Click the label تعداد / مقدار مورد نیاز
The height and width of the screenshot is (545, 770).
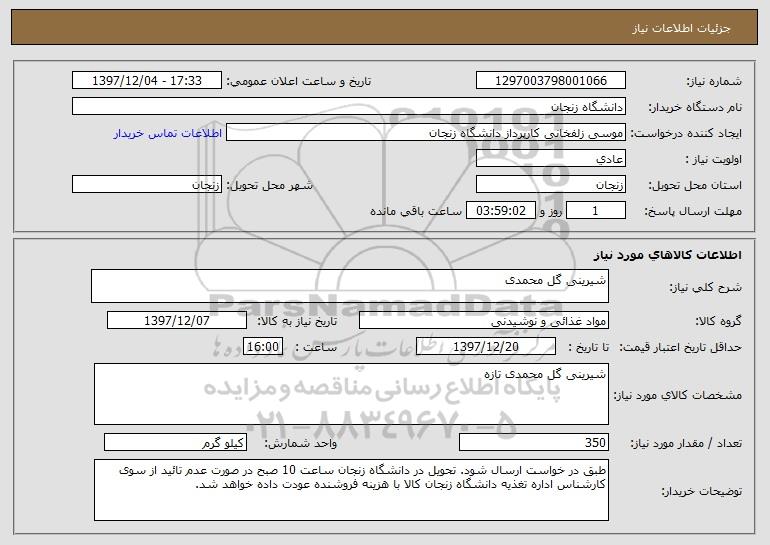[x=686, y=443]
